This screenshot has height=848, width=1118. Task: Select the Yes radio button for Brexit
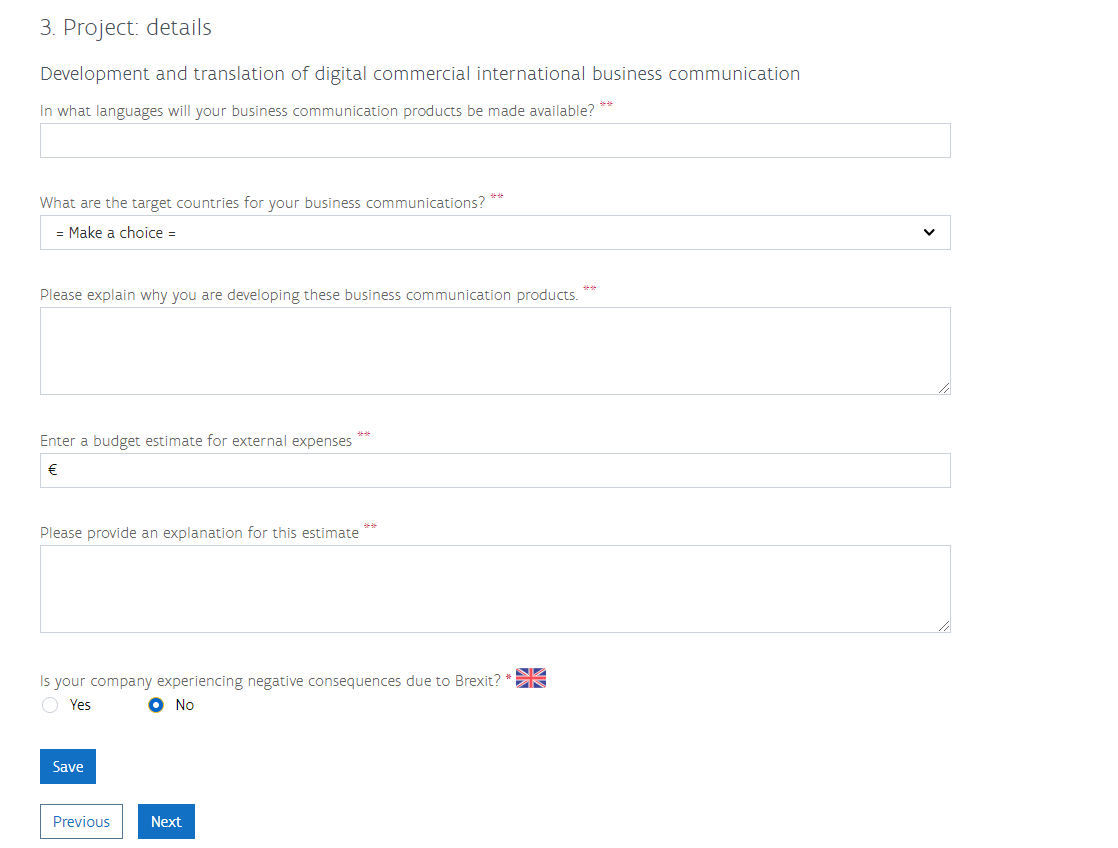click(x=50, y=705)
